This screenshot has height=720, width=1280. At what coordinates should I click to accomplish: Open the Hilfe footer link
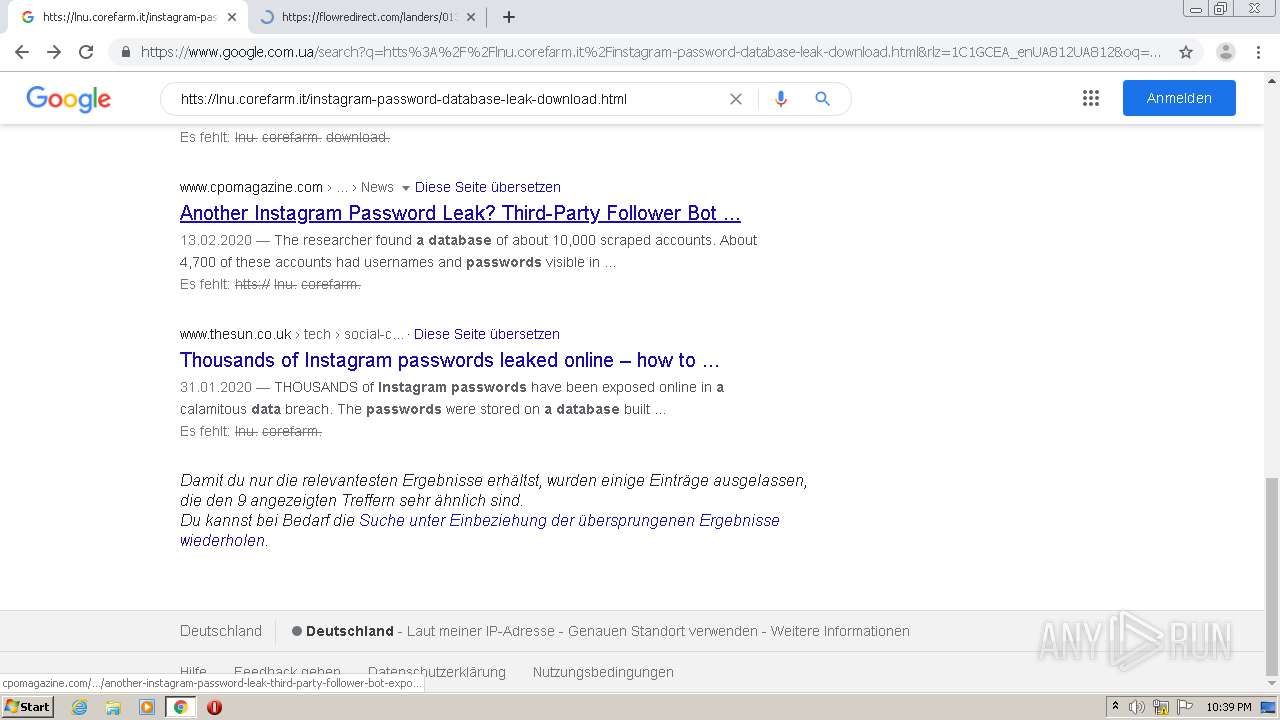click(194, 672)
